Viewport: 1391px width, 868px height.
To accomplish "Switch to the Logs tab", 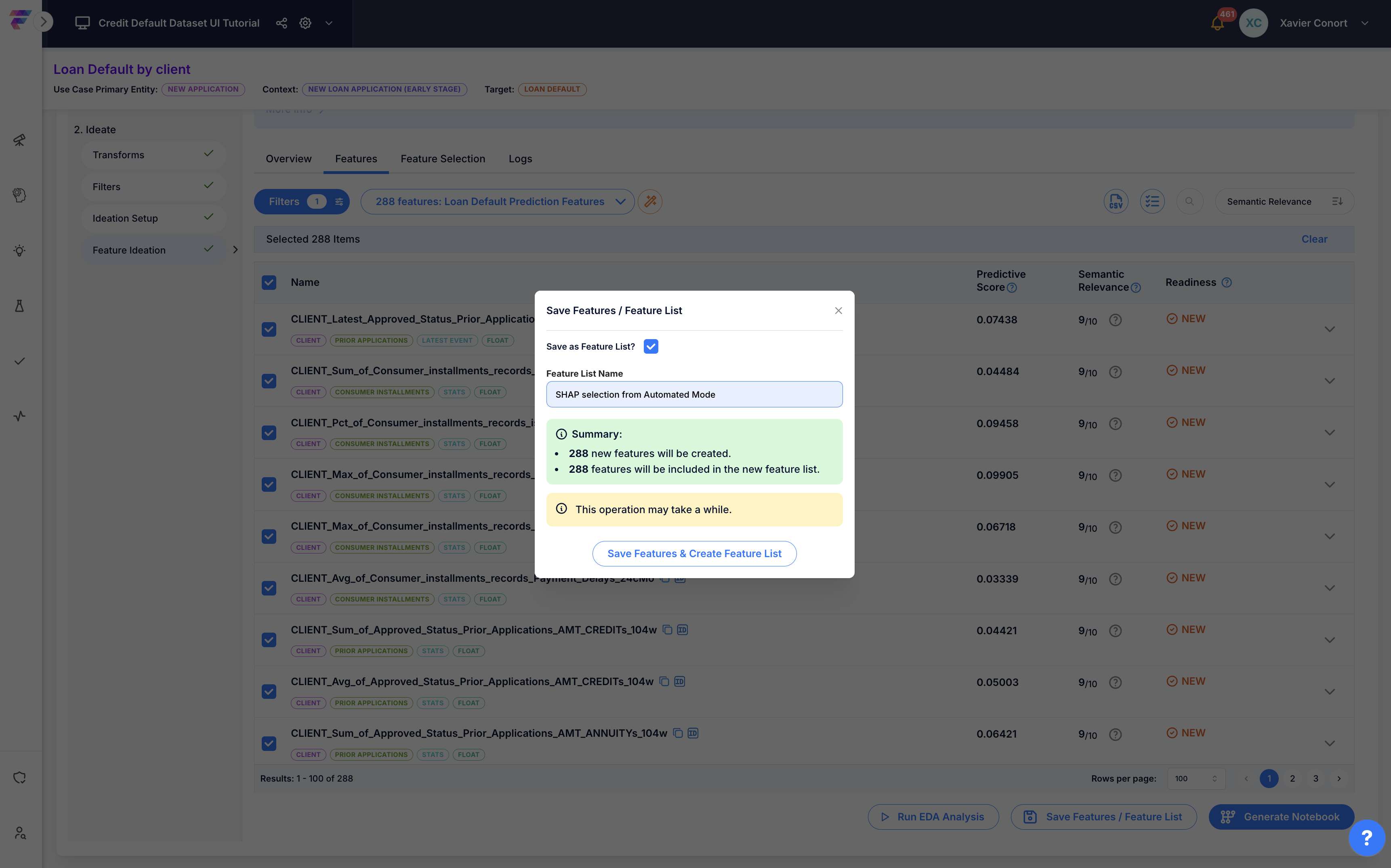I will 520,158.
